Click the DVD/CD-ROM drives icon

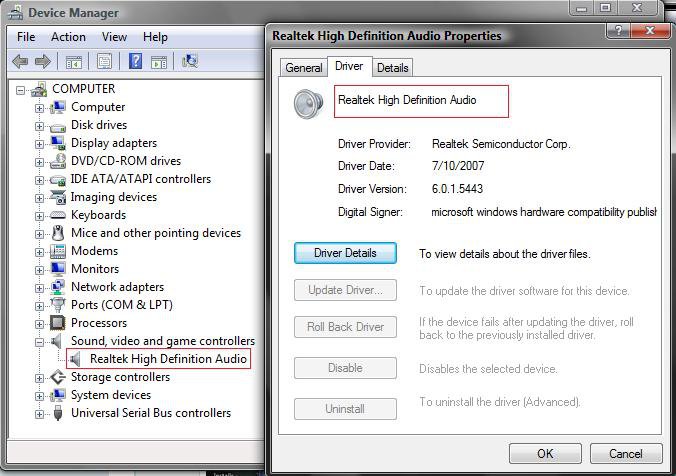[x=58, y=161]
